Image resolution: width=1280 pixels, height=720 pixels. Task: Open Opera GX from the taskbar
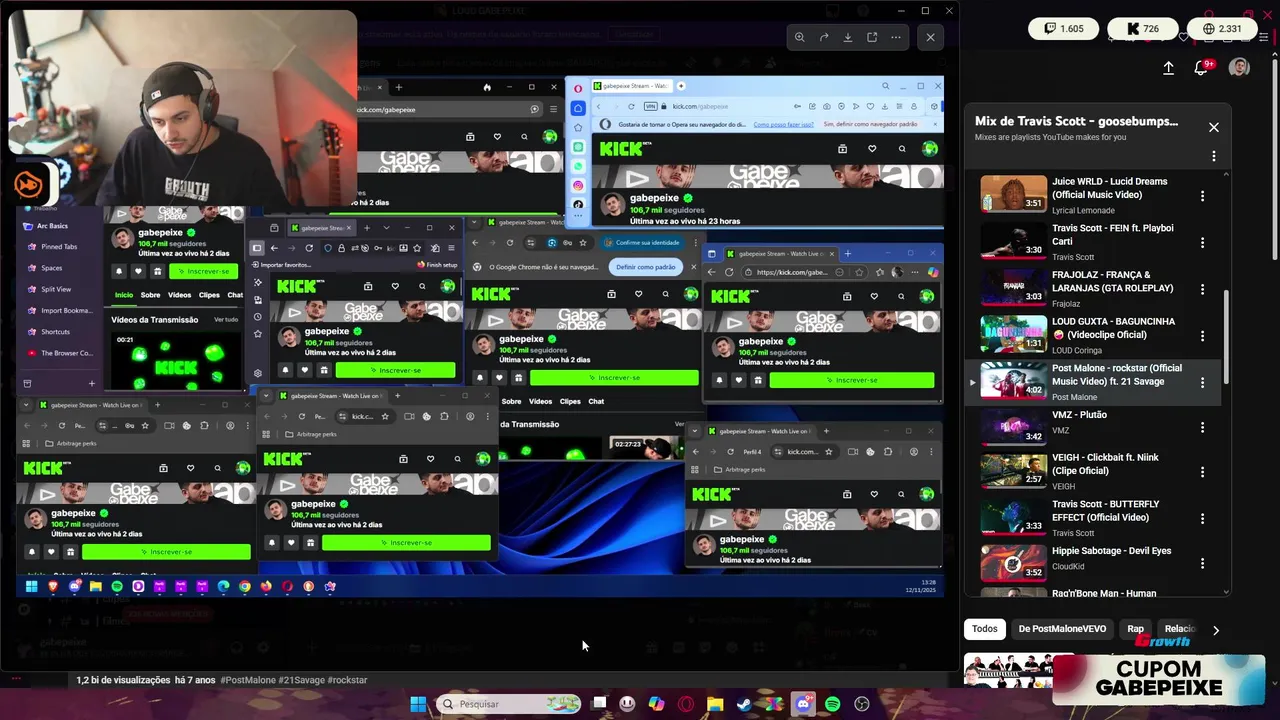[x=686, y=704]
